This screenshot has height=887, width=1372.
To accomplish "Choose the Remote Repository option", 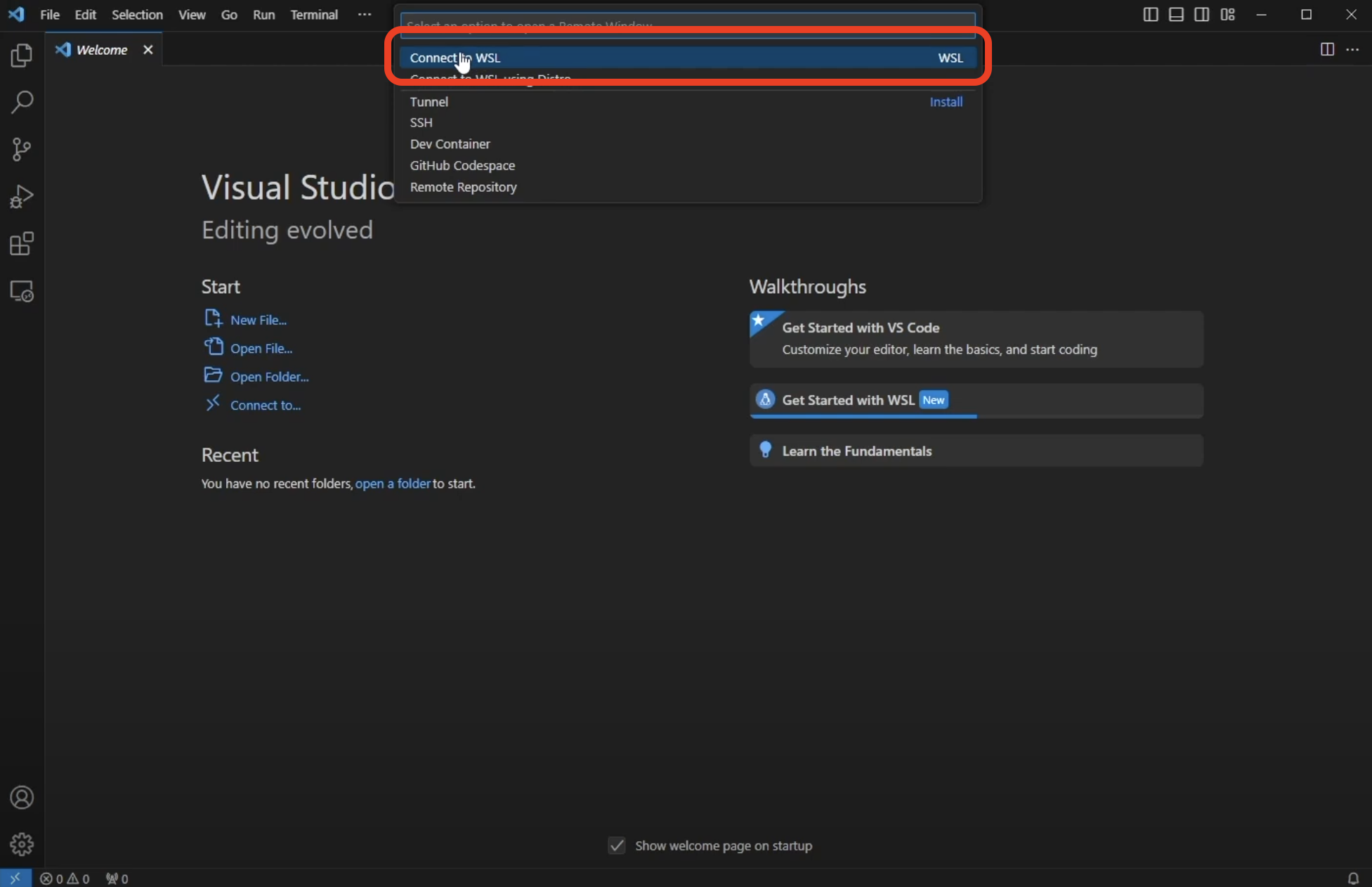I will tap(688, 188).
